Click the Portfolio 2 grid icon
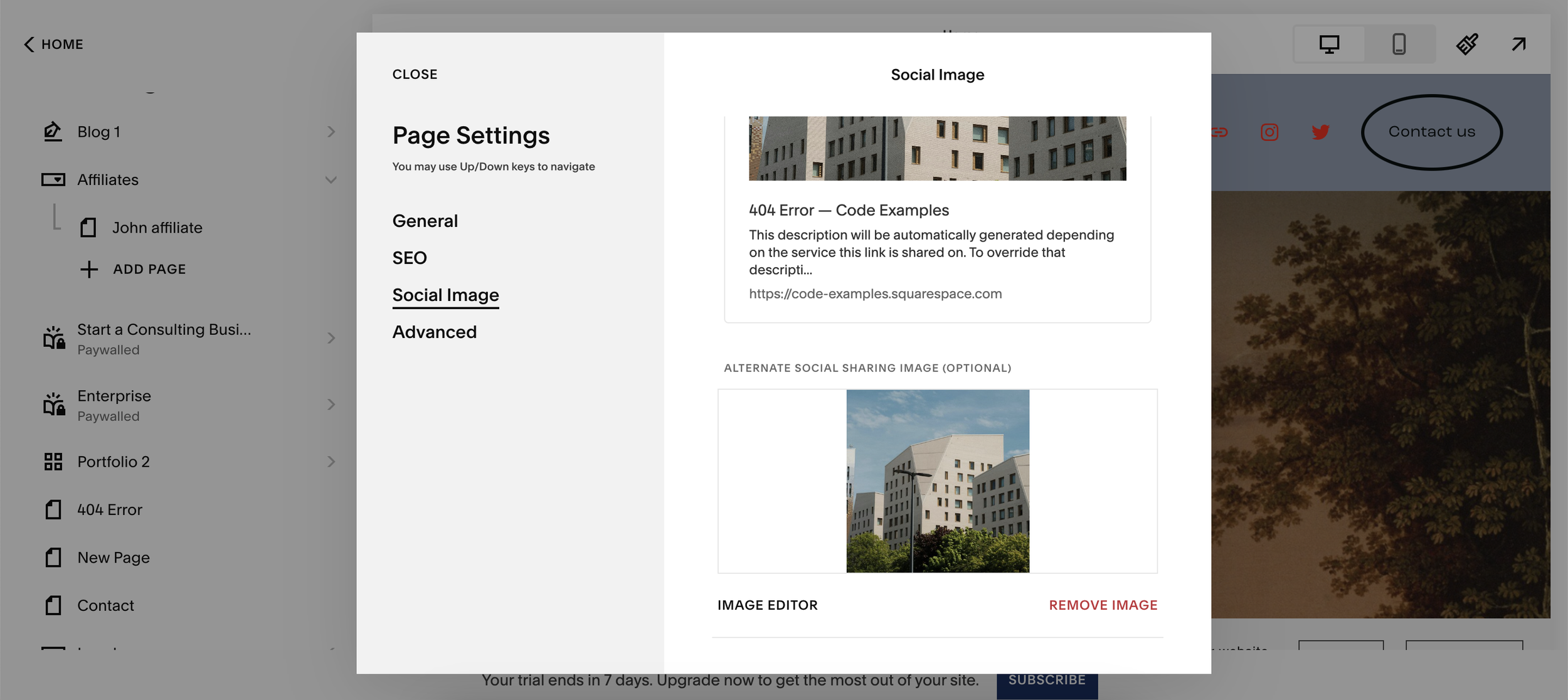1568x700 pixels. pos(53,462)
